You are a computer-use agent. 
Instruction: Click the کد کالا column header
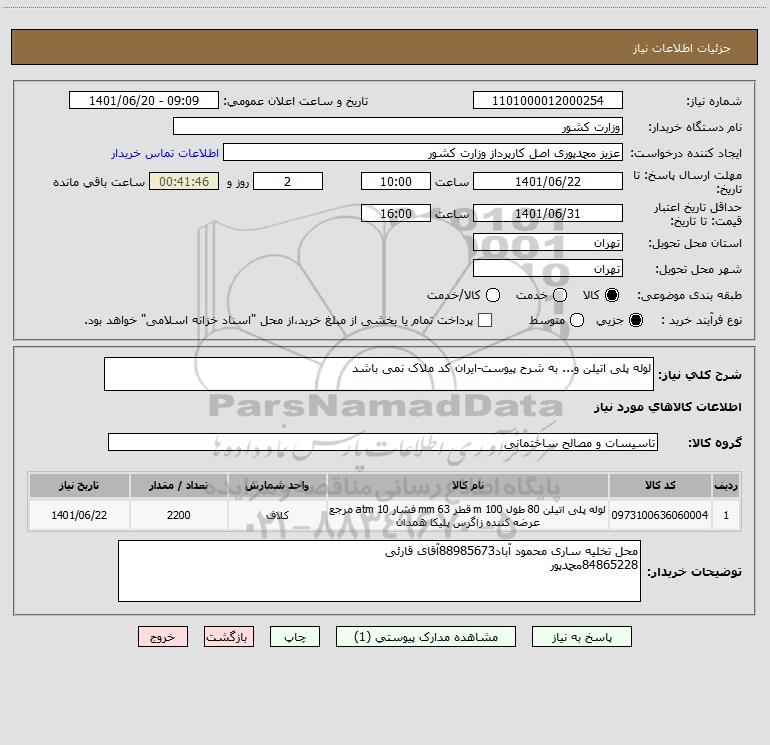point(660,485)
